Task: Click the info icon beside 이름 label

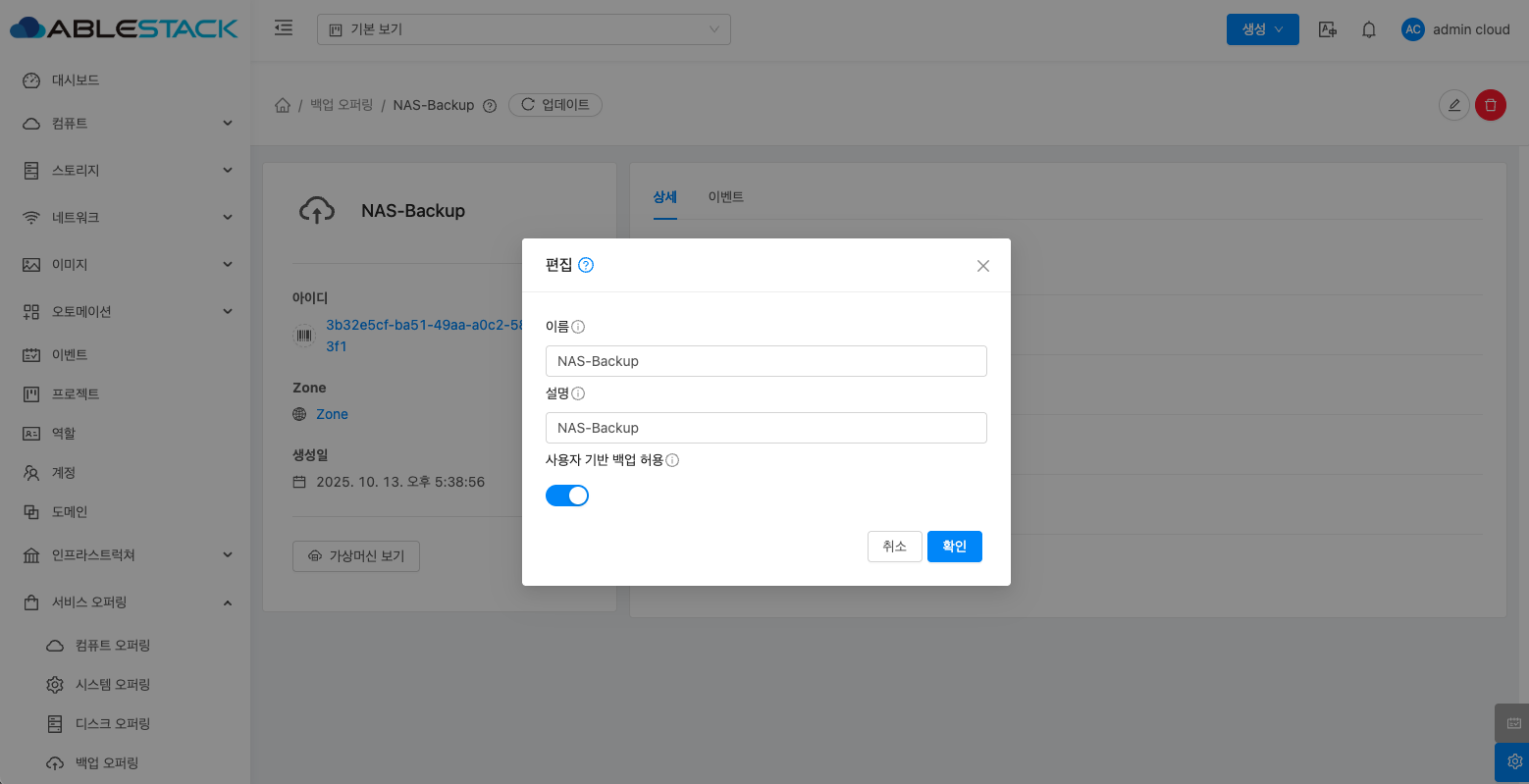Action: point(578,327)
